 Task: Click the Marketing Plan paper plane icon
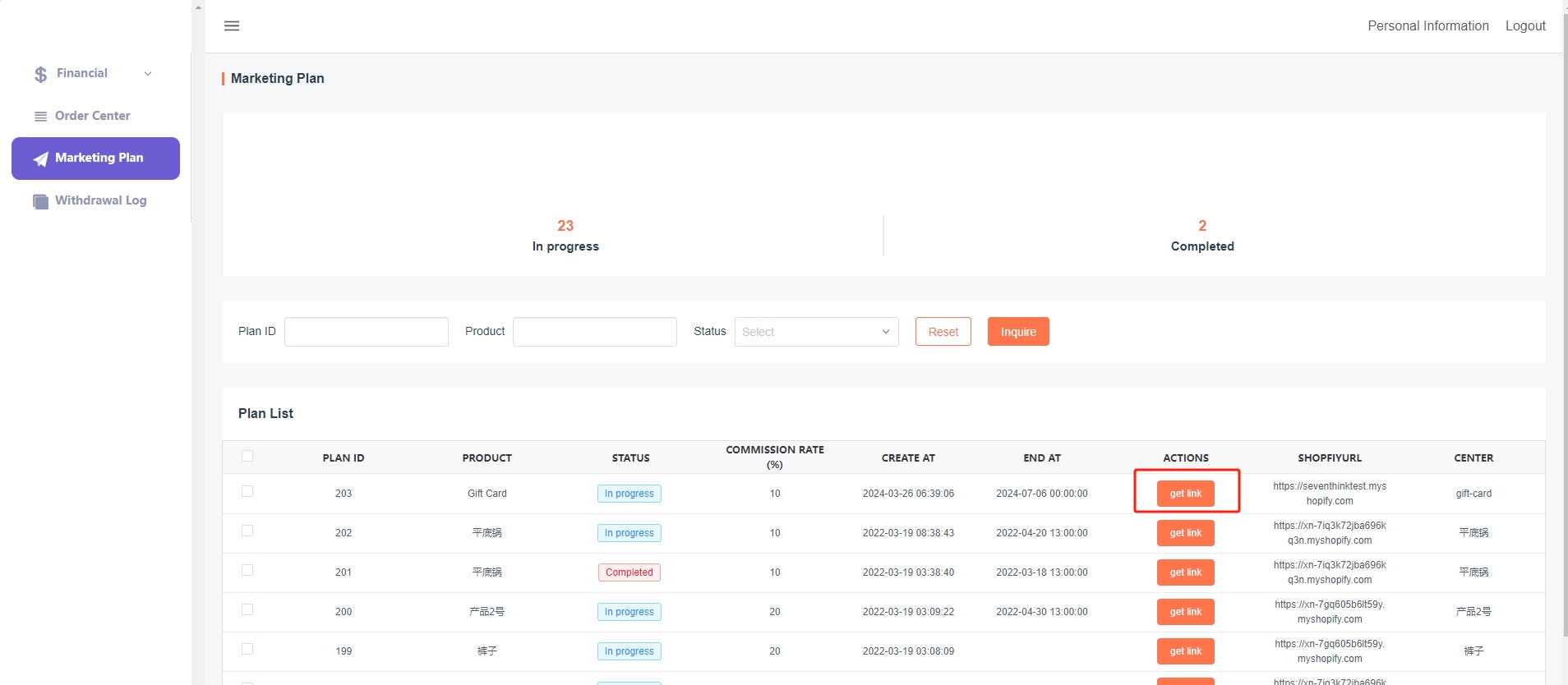point(40,159)
